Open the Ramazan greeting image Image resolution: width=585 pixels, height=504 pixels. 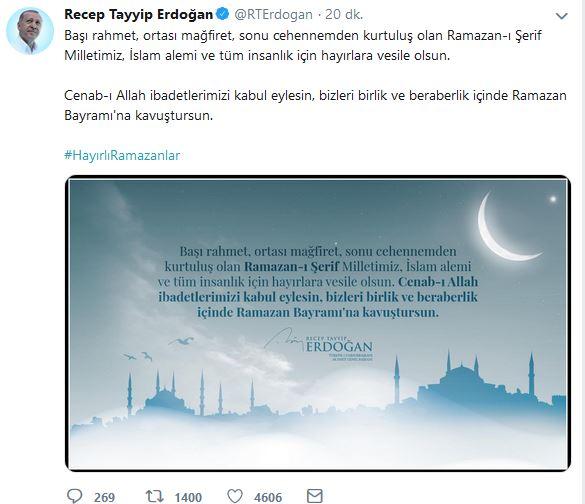click(318, 323)
